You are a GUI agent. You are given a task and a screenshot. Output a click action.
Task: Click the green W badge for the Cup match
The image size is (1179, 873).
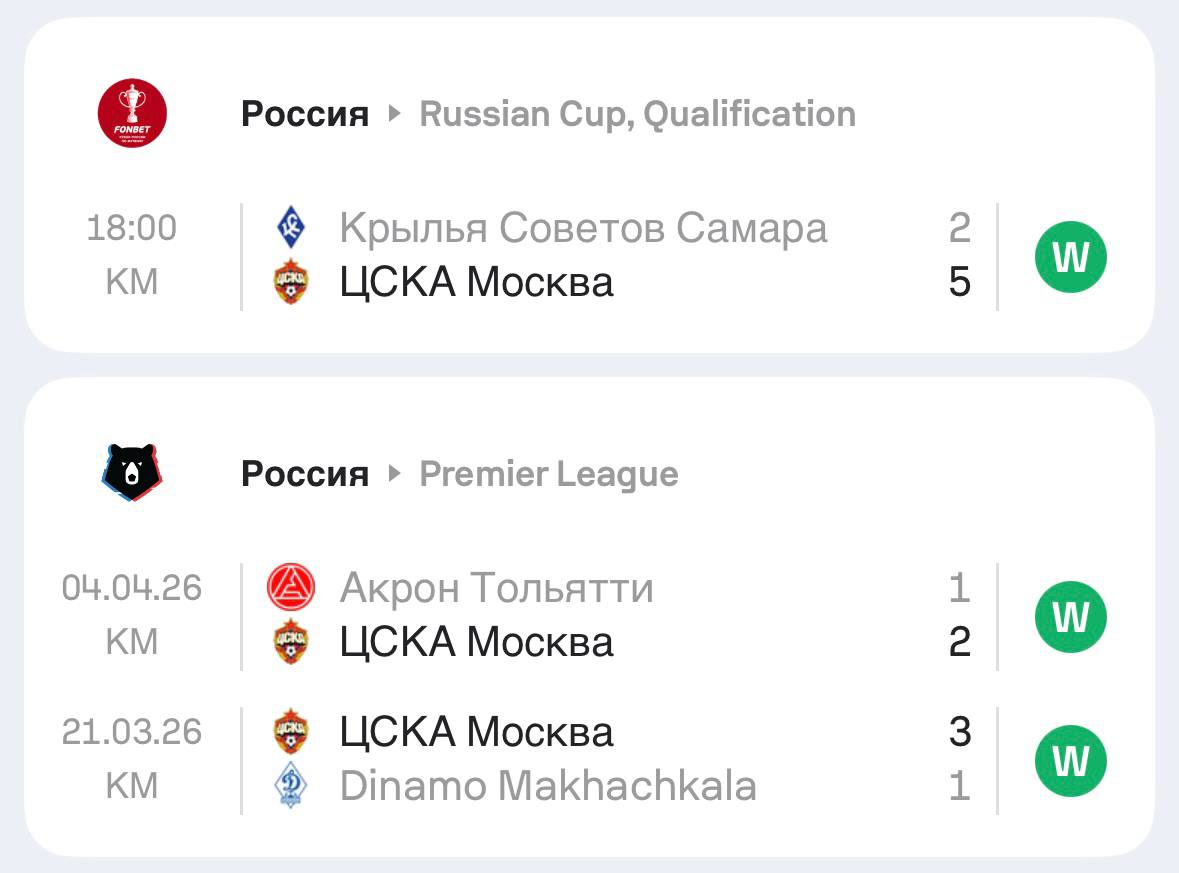tap(1070, 257)
